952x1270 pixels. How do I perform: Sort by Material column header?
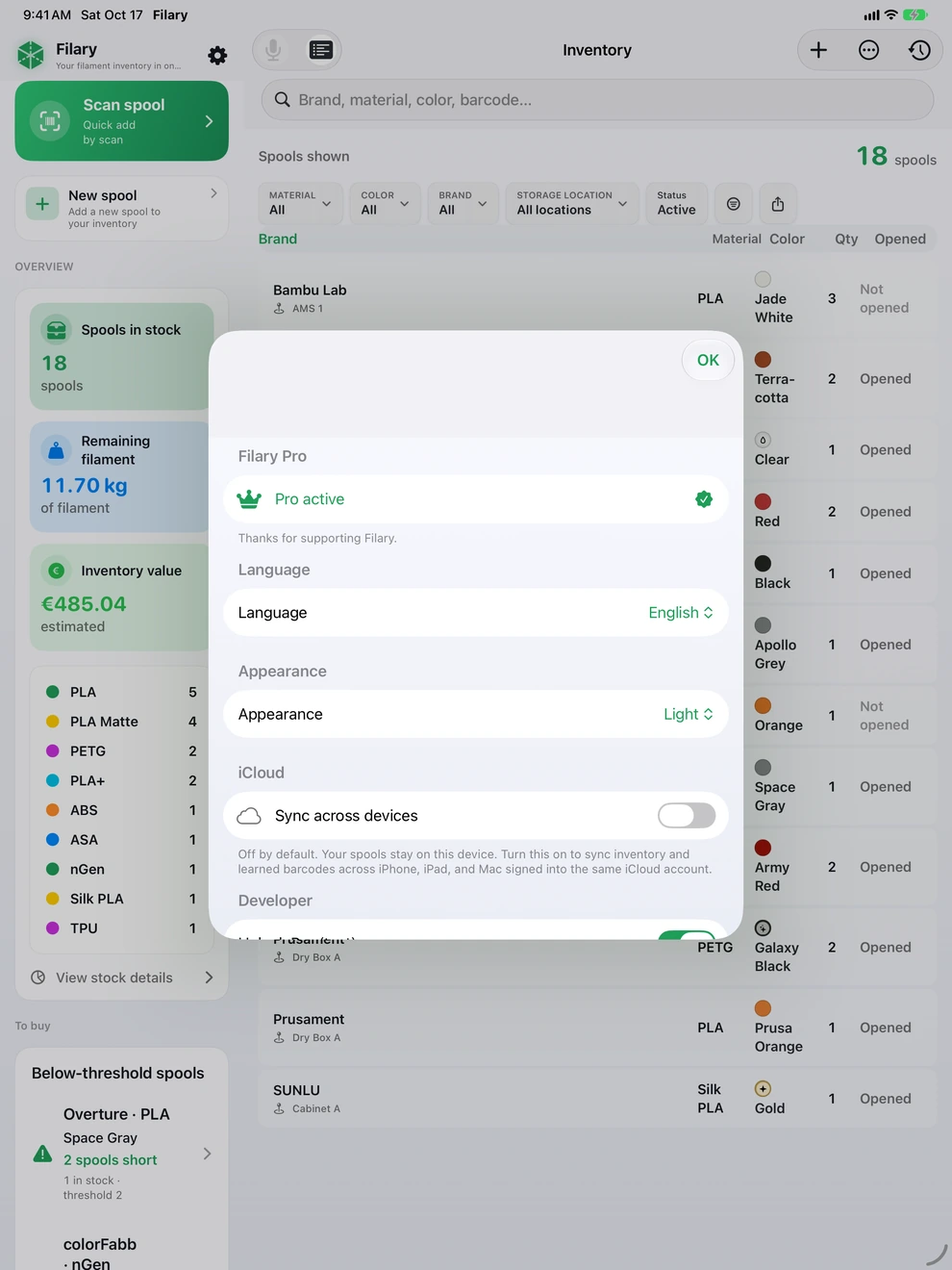pos(737,239)
